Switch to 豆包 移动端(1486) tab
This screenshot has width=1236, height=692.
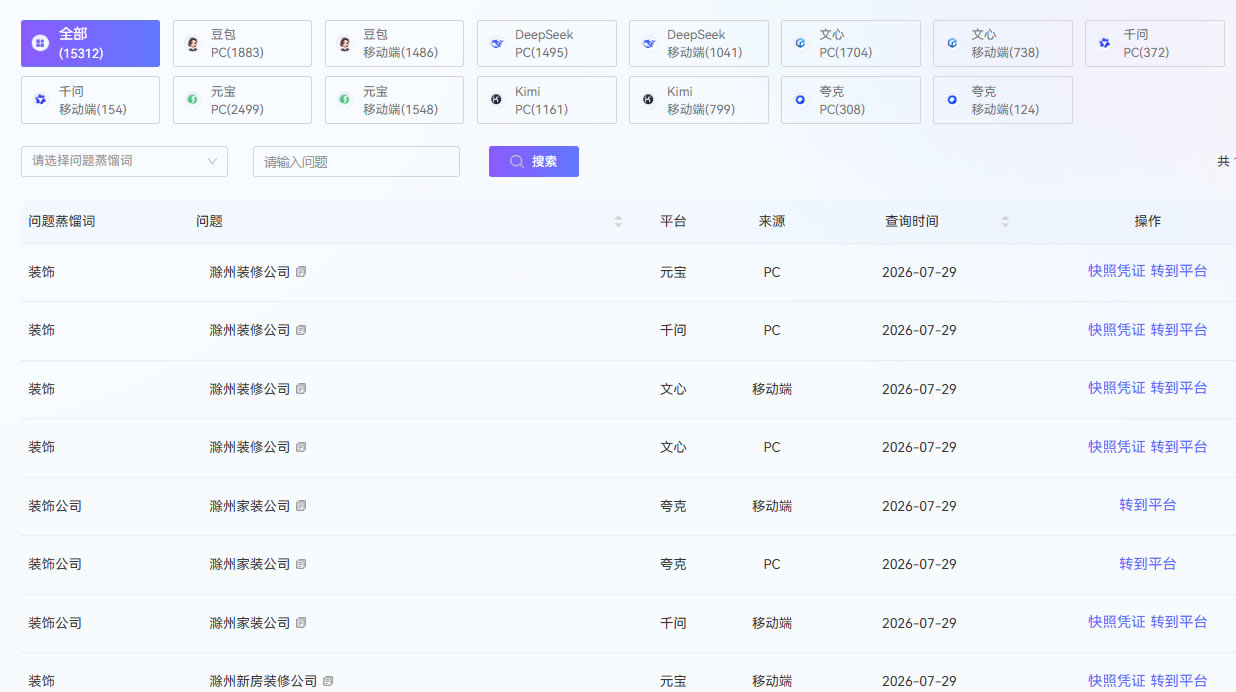394,44
